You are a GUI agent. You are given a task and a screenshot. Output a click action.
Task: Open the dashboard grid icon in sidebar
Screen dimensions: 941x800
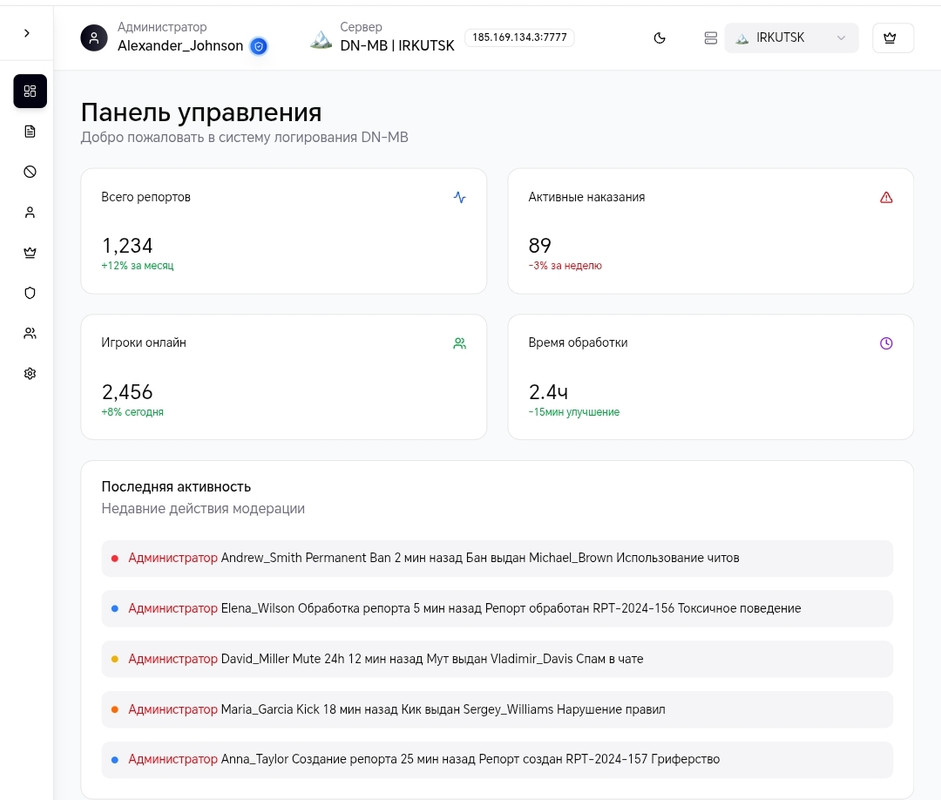30,91
